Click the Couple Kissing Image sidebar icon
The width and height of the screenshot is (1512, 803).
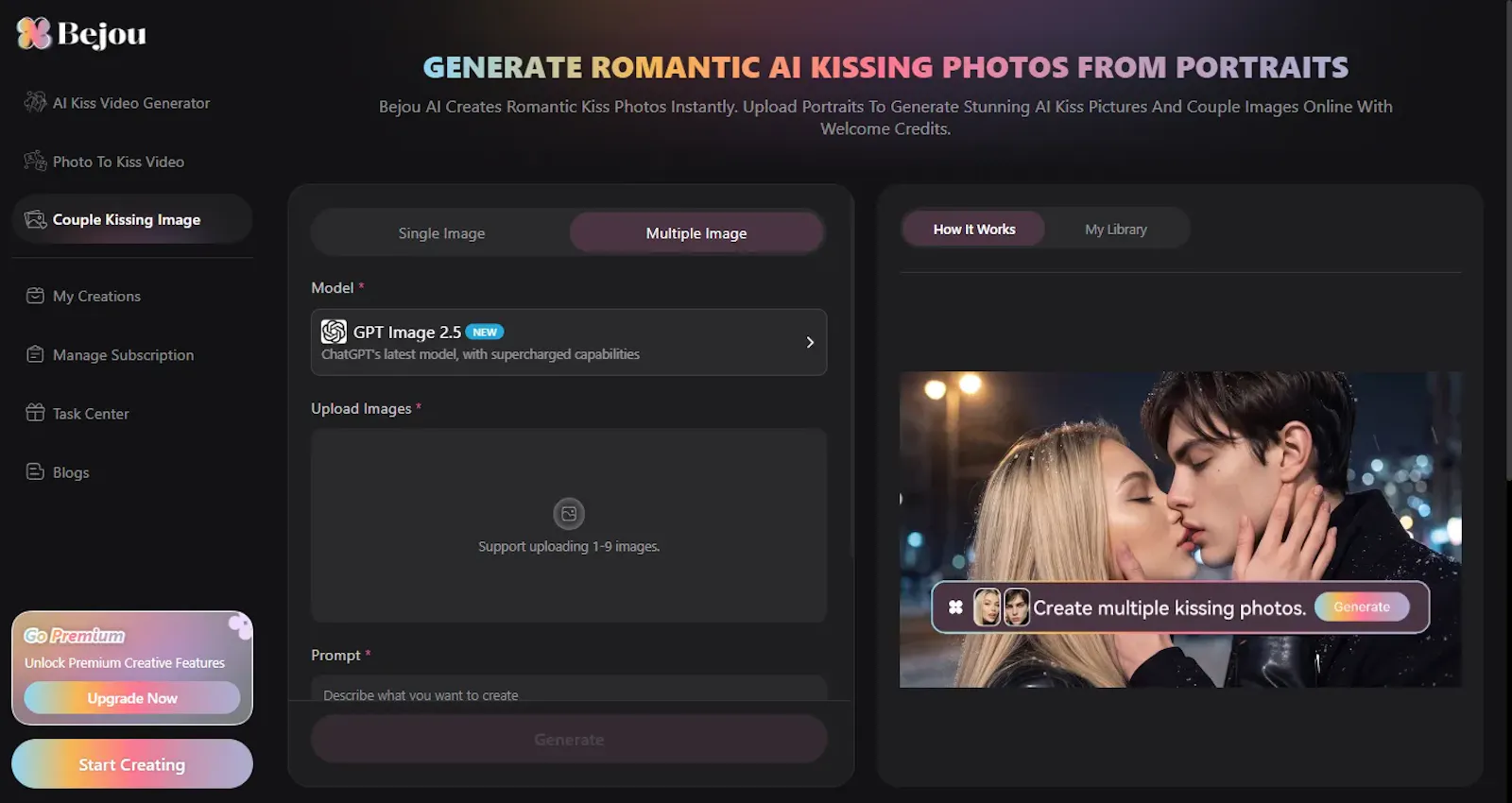(x=35, y=219)
